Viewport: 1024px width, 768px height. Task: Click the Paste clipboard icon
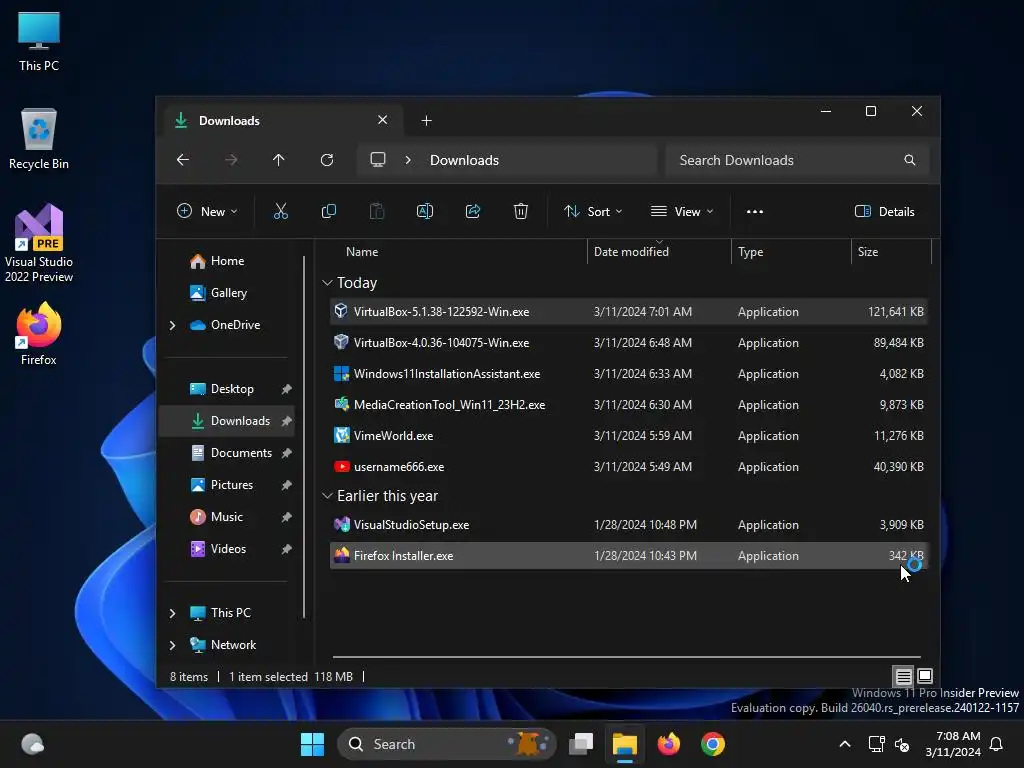coord(377,211)
